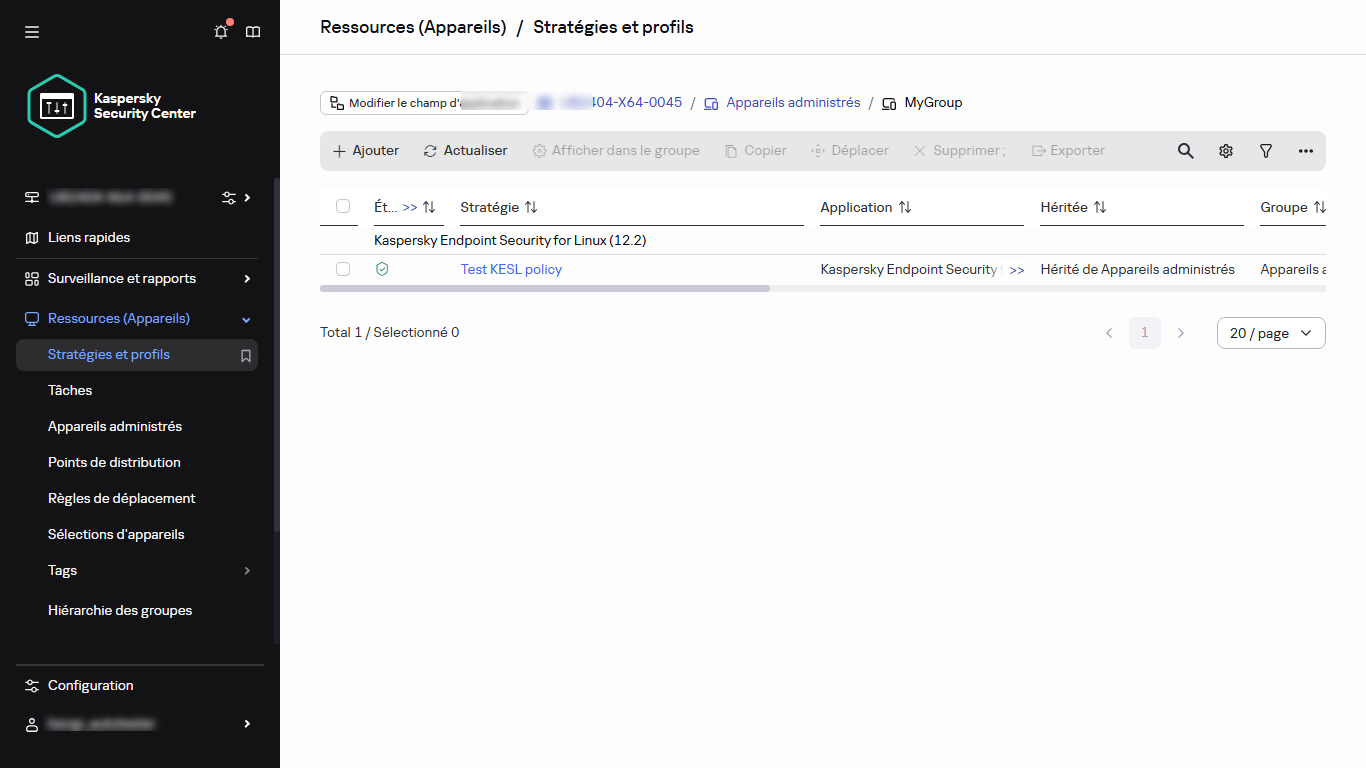Open the table search magnifier icon
The width and height of the screenshot is (1366, 768).
coord(1185,151)
